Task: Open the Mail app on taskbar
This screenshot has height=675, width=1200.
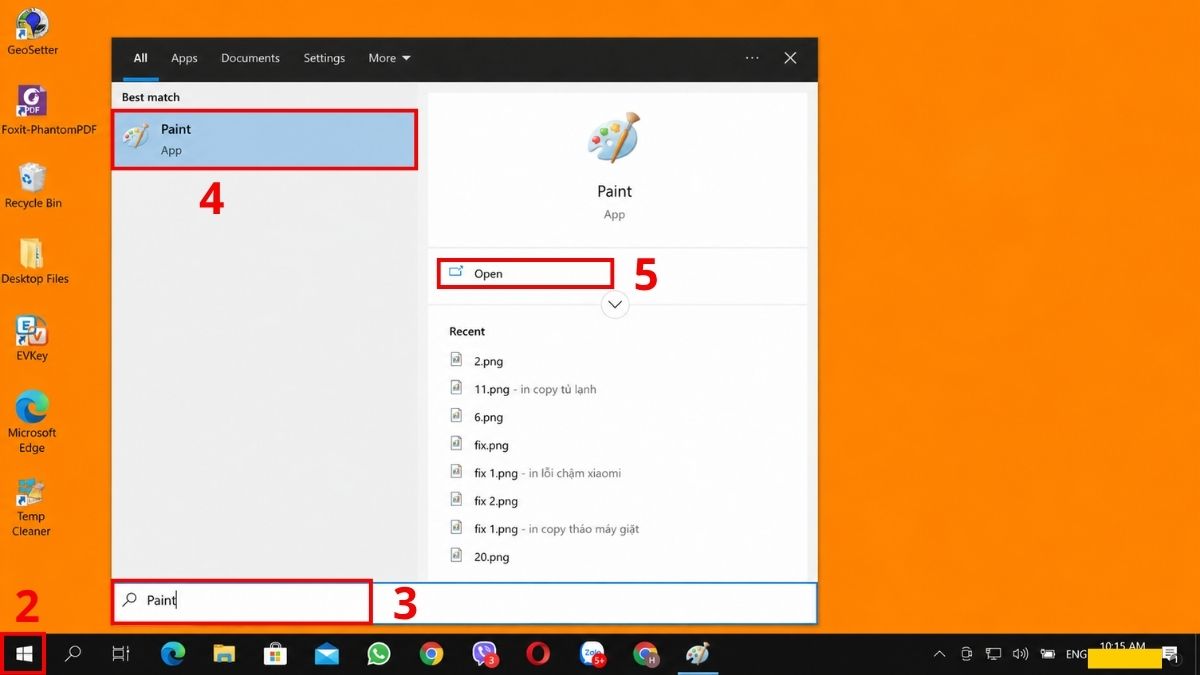Action: [326, 654]
